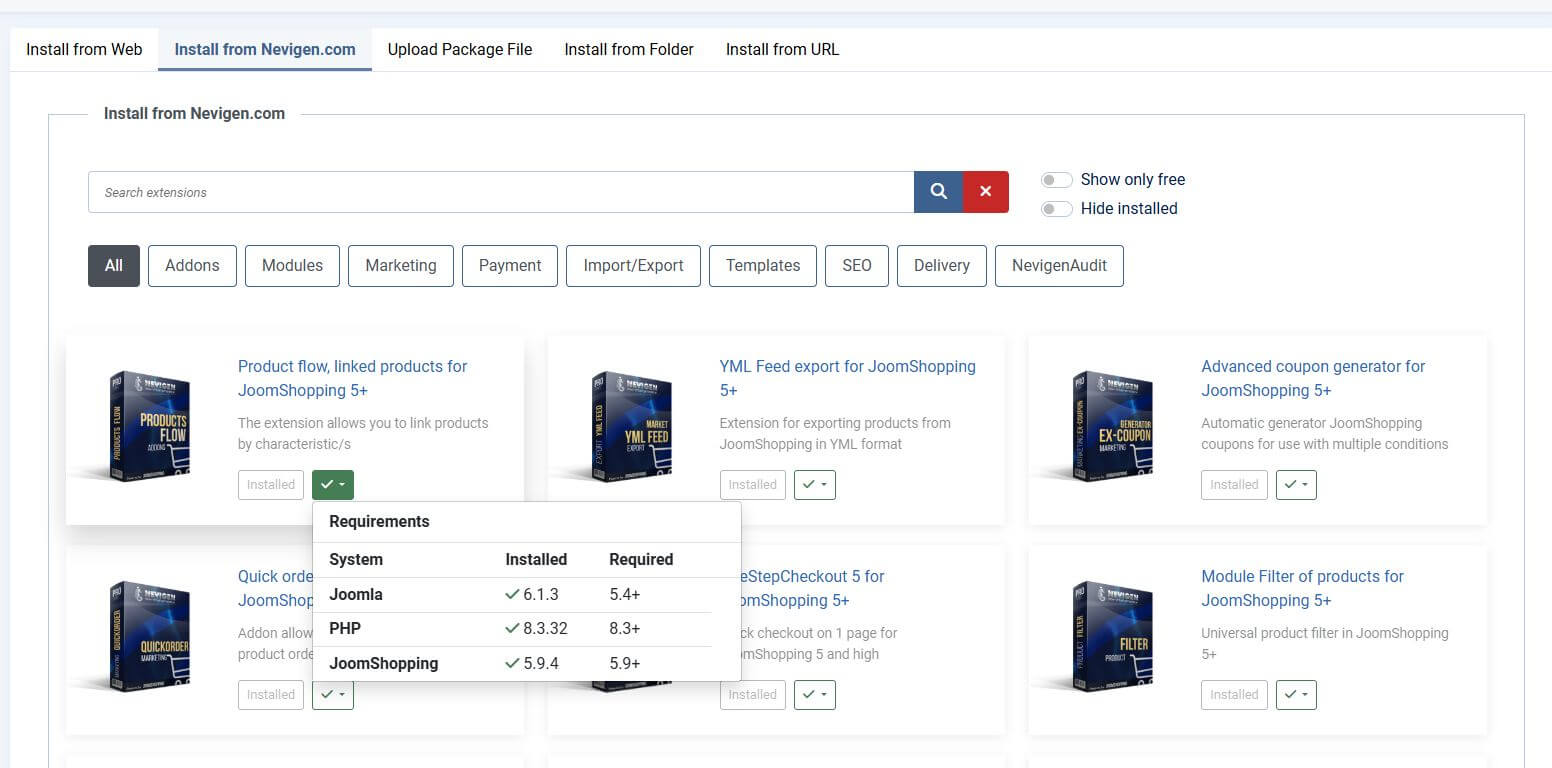
Task: Select Joomla row in Requirements table
Action: pyautogui.click(x=512, y=594)
